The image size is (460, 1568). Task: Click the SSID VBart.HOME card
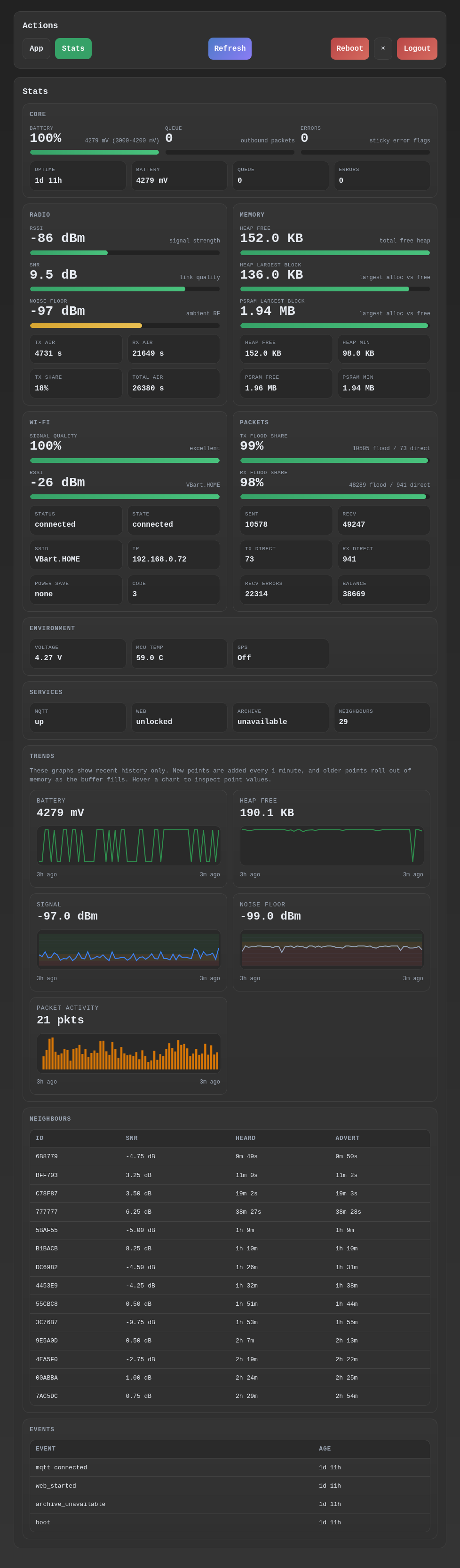(76, 555)
